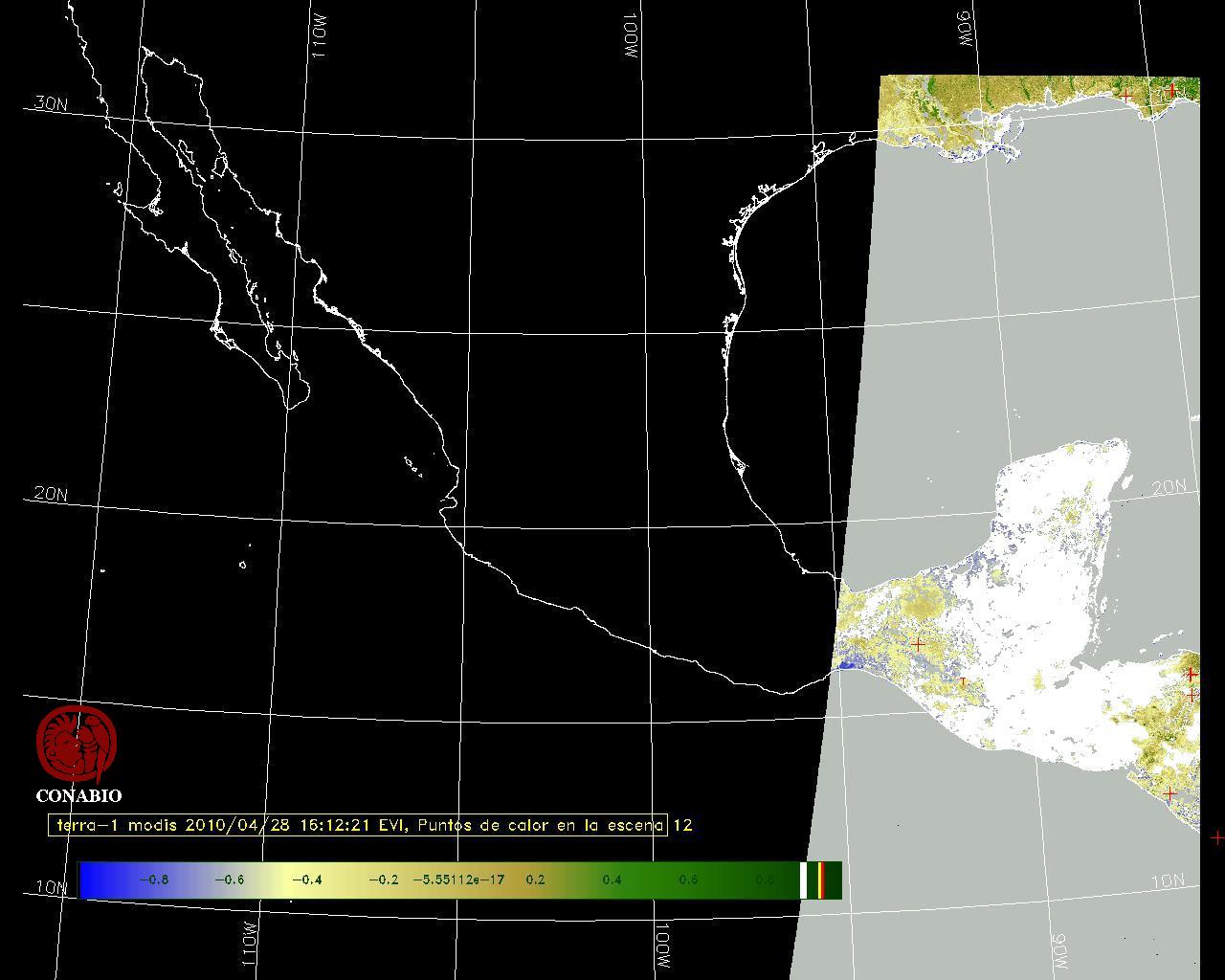This screenshot has width=1225, height=980.
Task: Click the hotspot count number 12
Action: (x=682, y=825)
